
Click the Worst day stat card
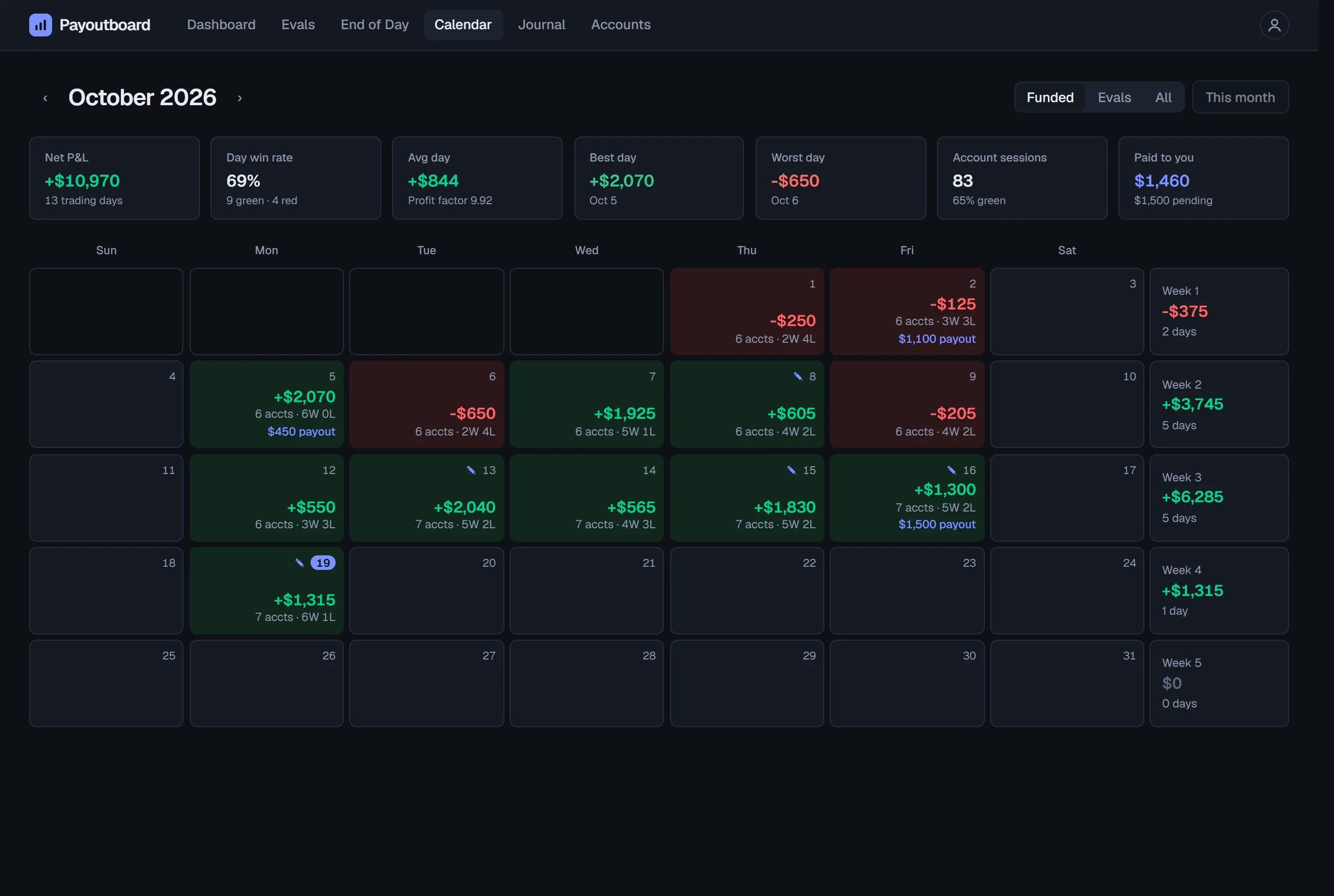pyautogui.click(x=840, y=178)
